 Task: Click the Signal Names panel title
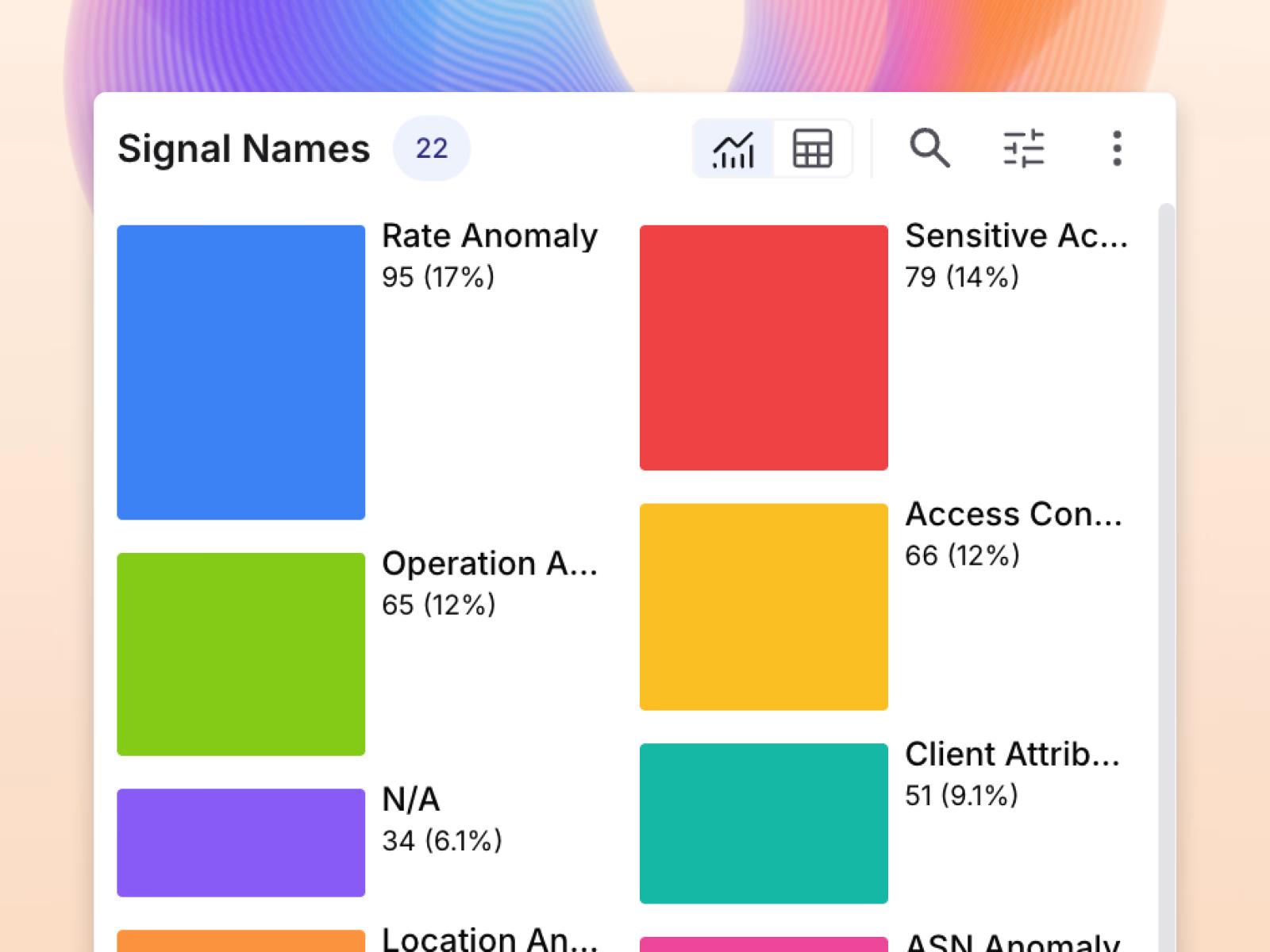tap(244, 148)
